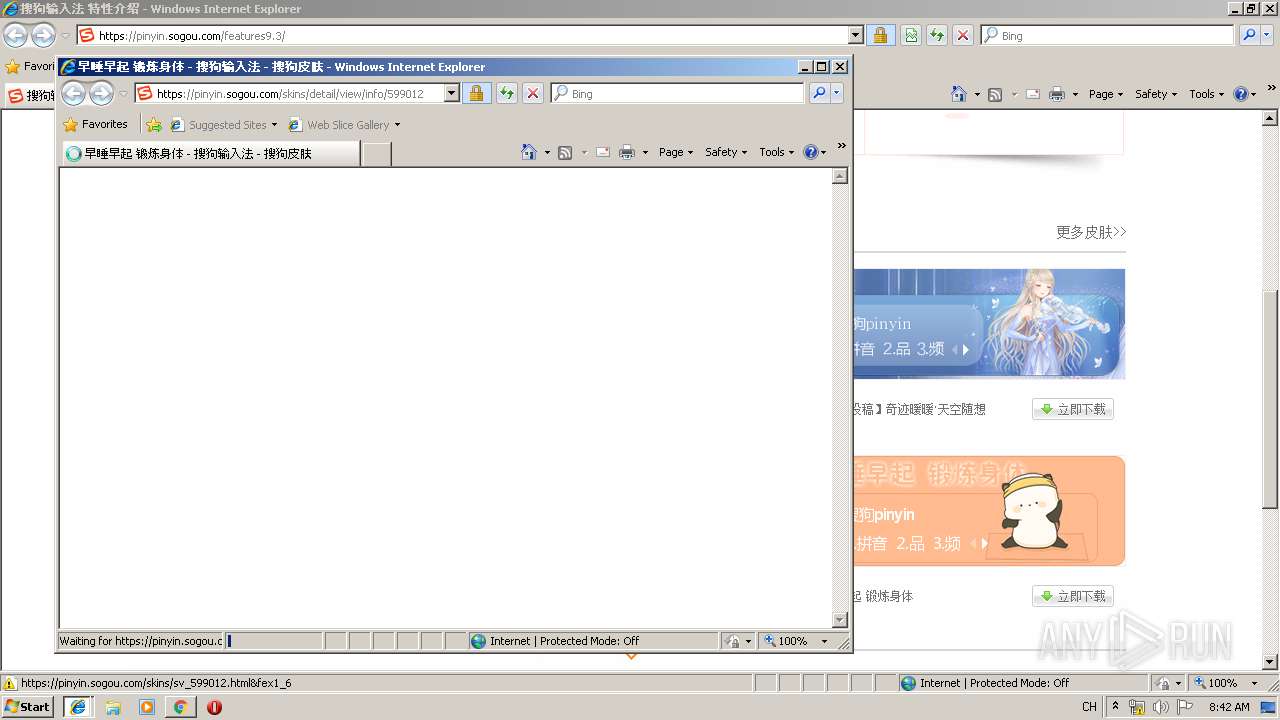Click the Home icon in front window toolbar

529,152
